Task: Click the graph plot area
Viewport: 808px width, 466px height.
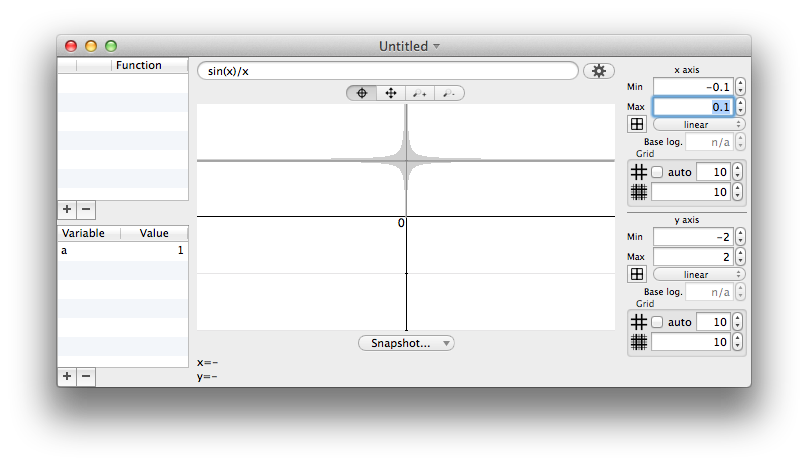Action: [x=406, y=217]
